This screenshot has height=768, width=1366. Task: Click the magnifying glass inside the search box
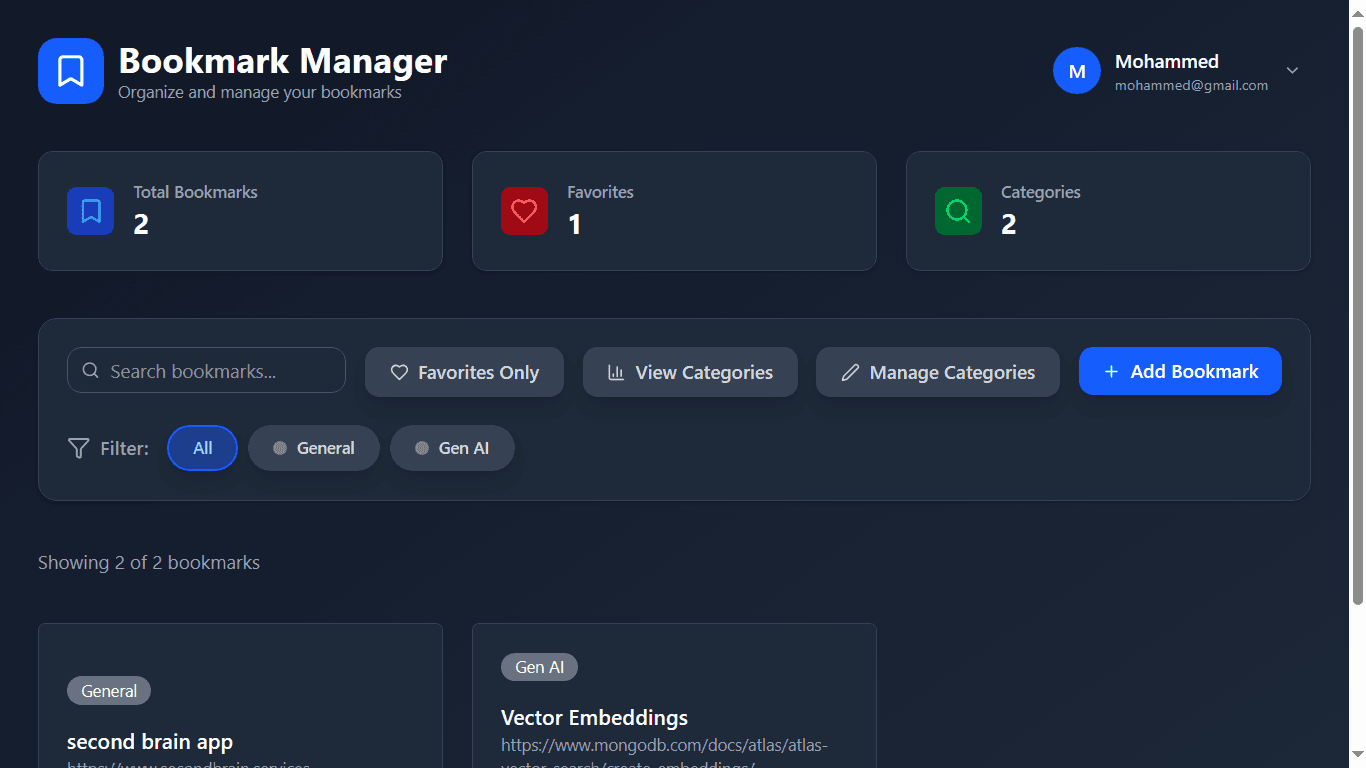91,370
